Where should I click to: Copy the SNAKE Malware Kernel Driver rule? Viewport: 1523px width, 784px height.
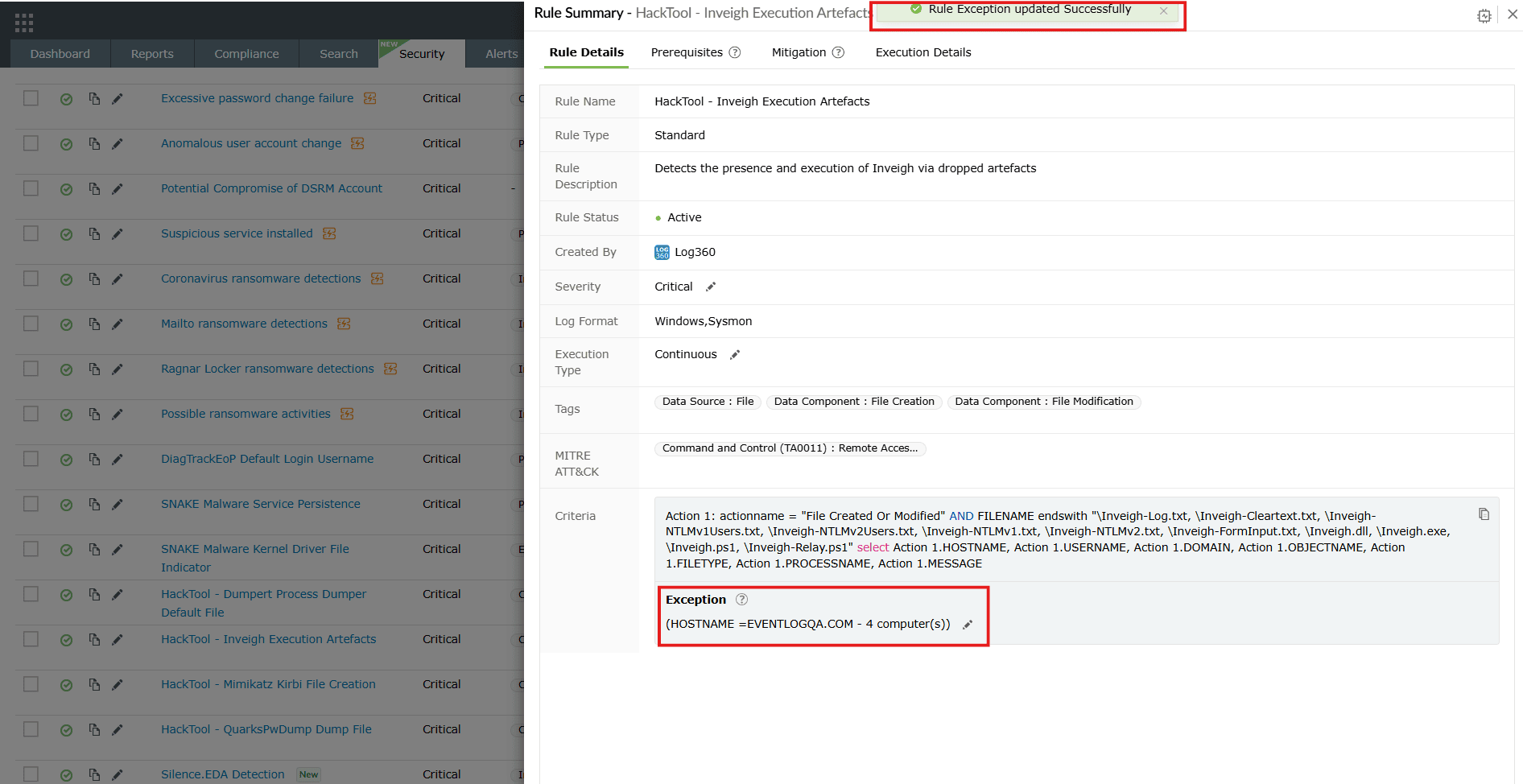pos(94,549)
